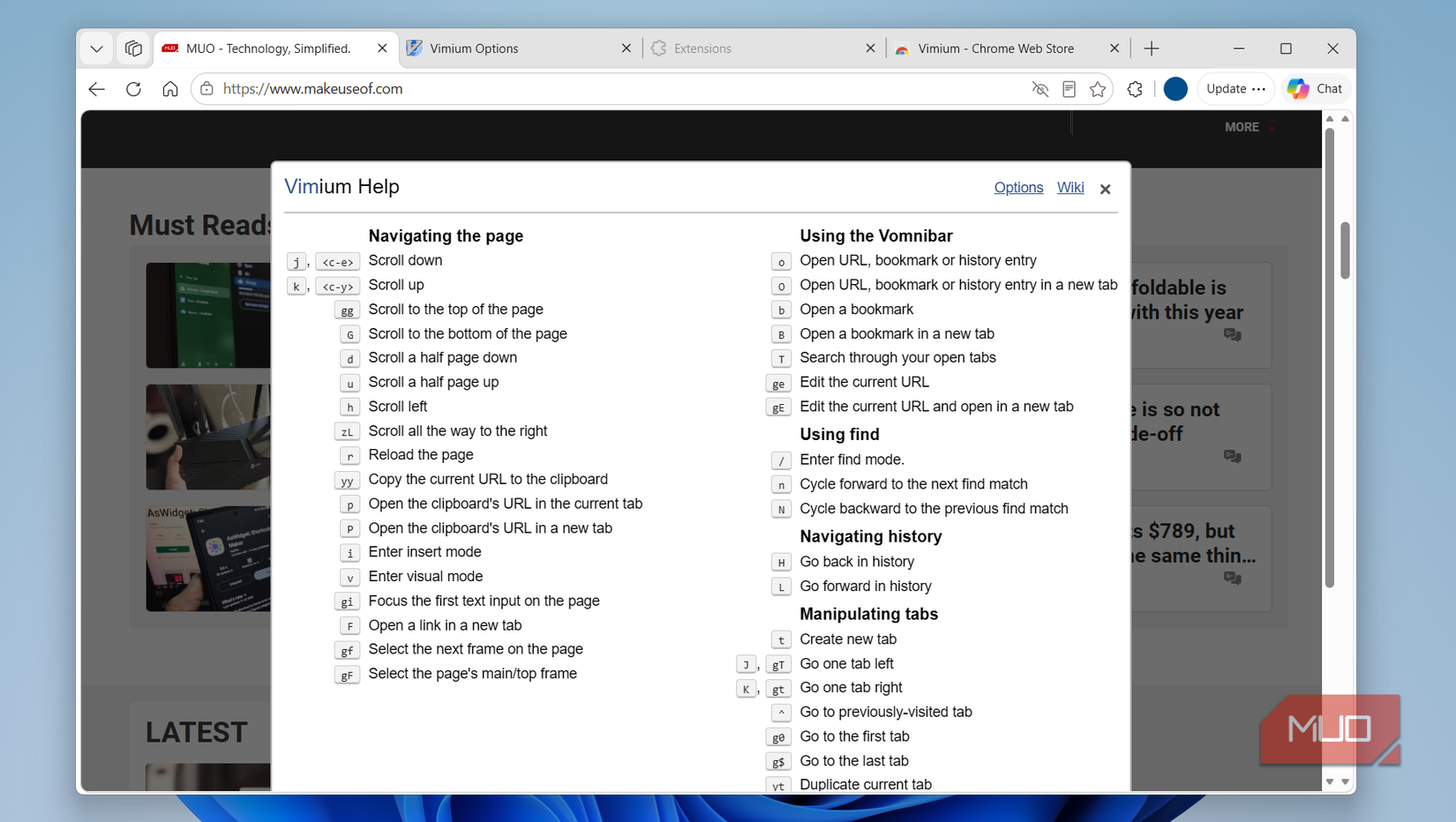The width and height of the screenshot is (1456, 822).
Task: Open comments icon on the foldable article
Action: [1233, 335]
